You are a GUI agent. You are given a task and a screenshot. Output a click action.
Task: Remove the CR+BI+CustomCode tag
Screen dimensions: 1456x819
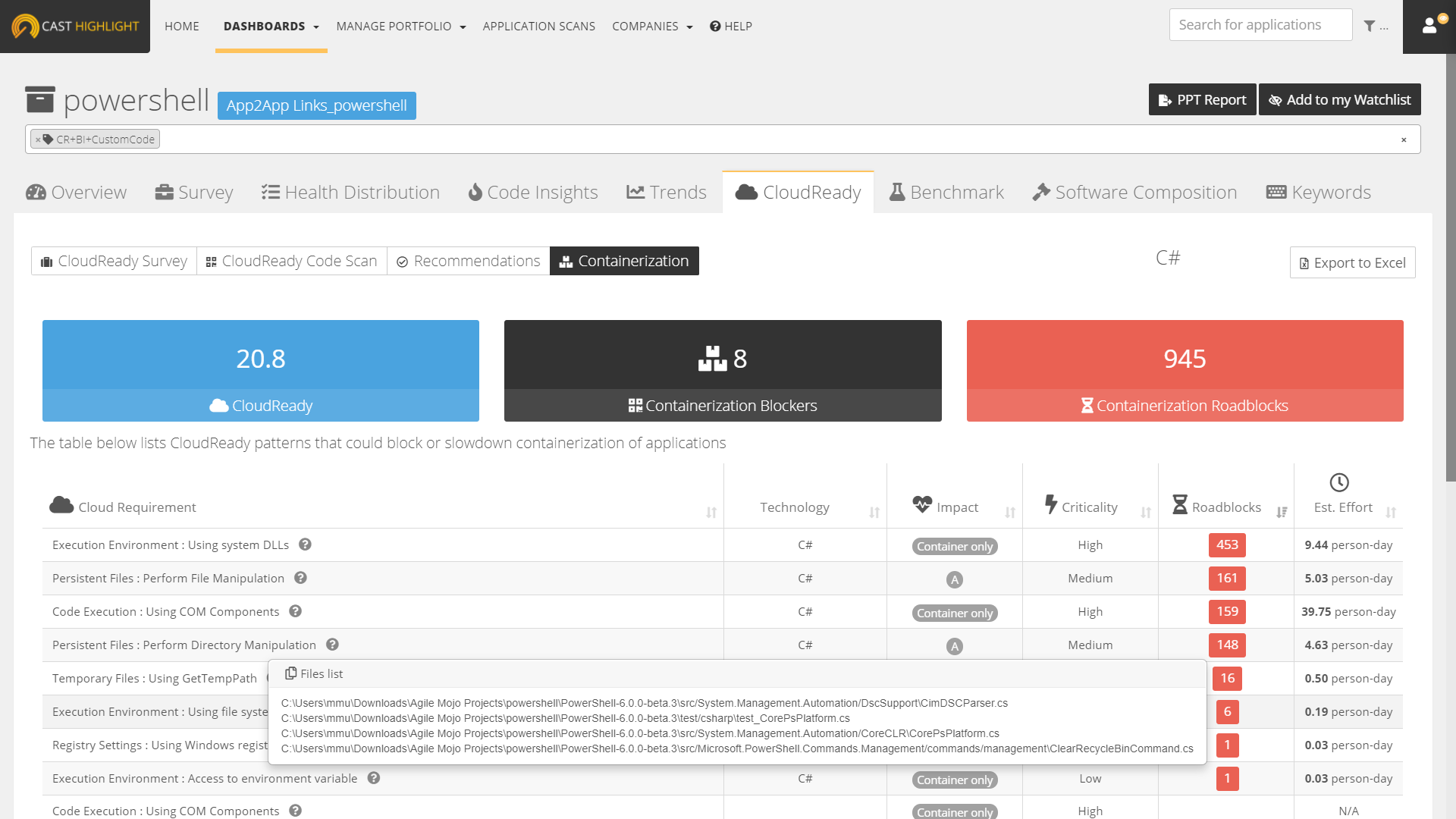tap(38, 140)
